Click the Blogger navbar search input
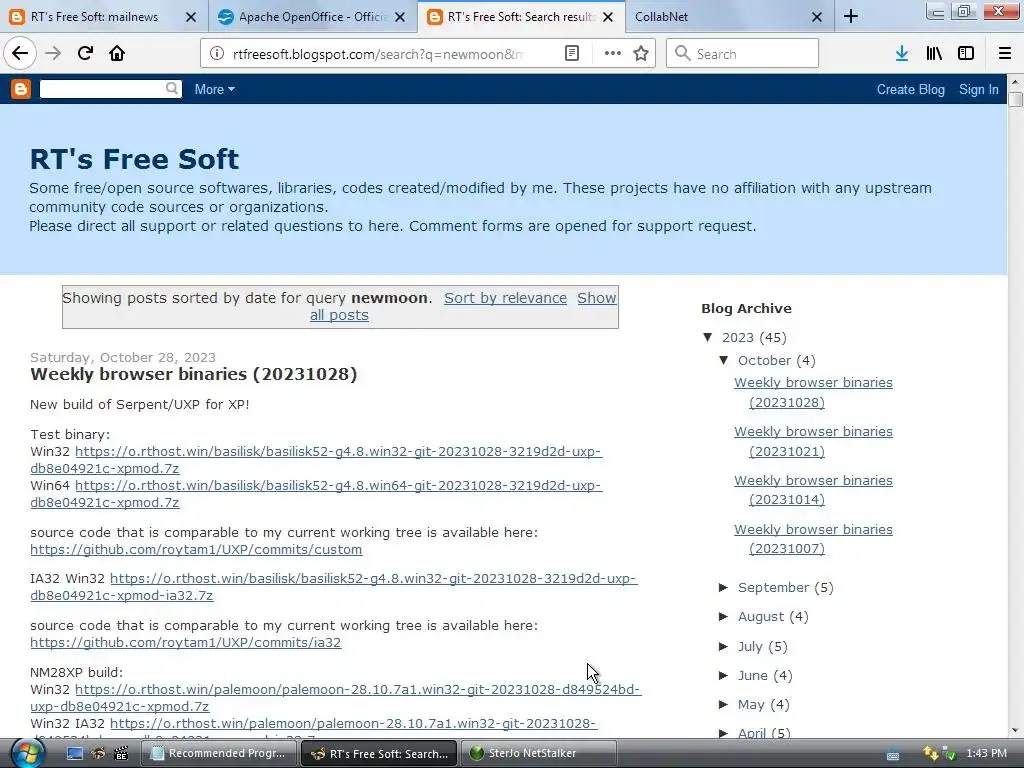The width and height of the screenshot is (1024, 768). [103, 89]
